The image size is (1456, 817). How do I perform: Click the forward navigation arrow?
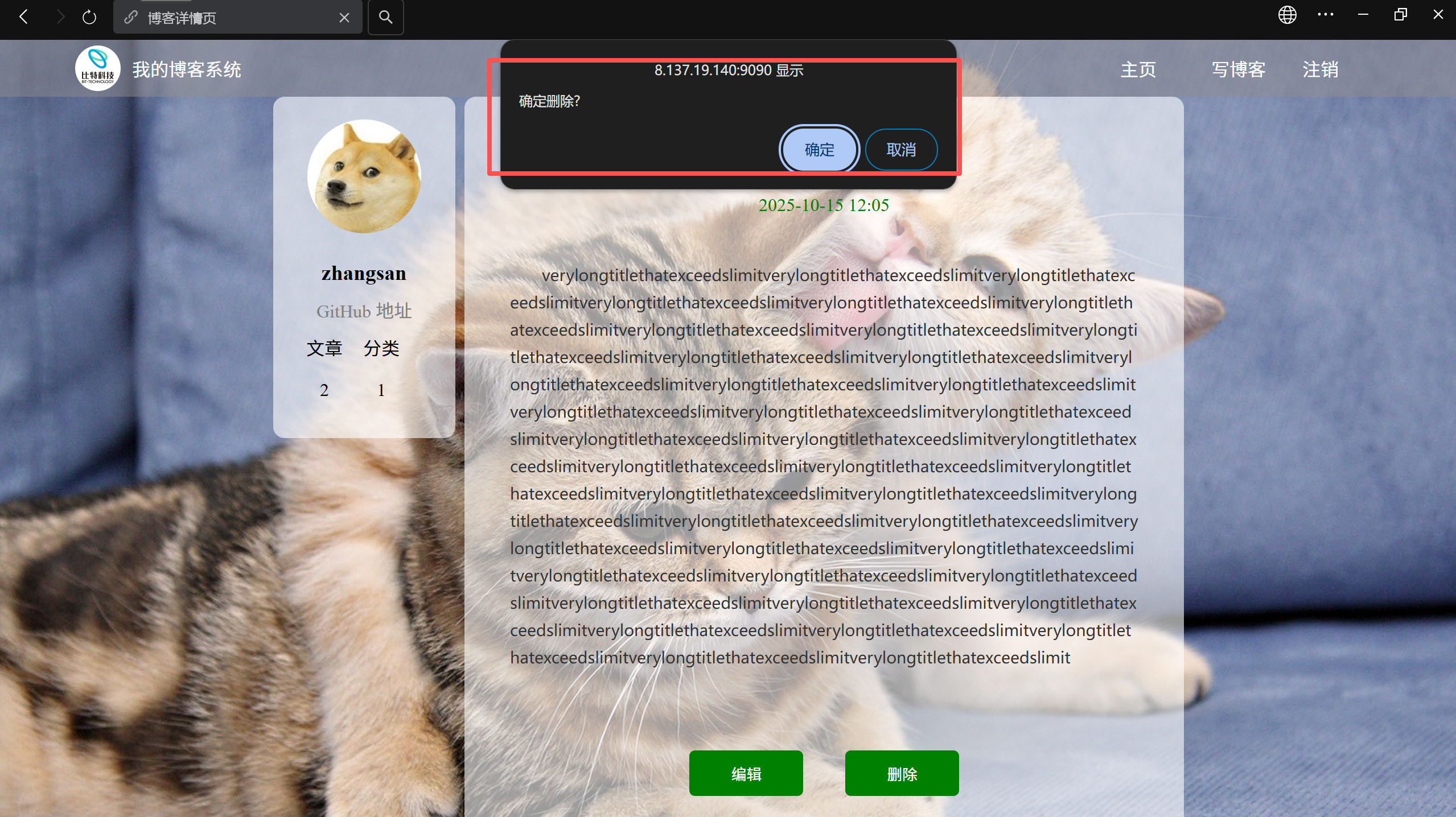coord(60,17)
